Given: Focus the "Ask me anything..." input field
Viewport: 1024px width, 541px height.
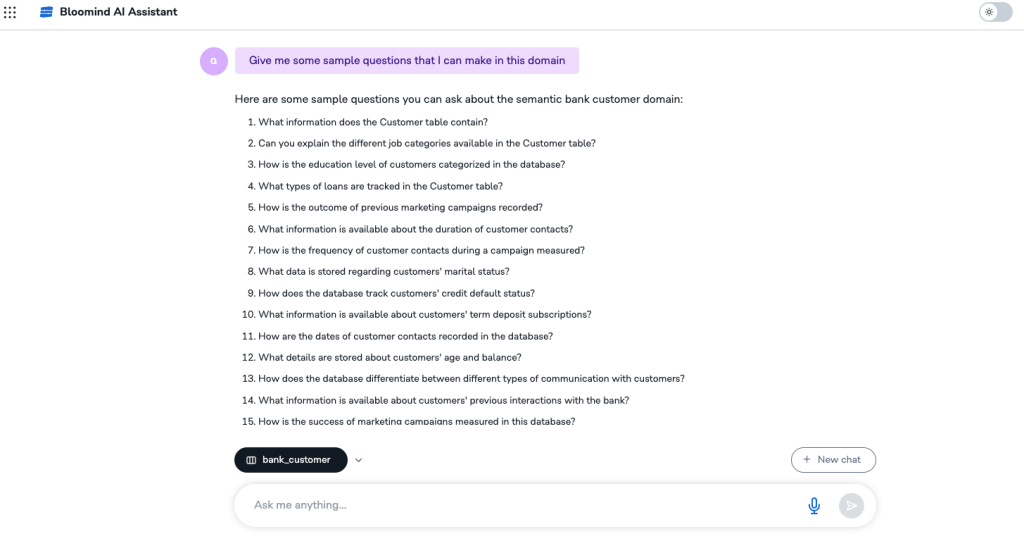Looking at the screenshot, I should pos(520,506).
